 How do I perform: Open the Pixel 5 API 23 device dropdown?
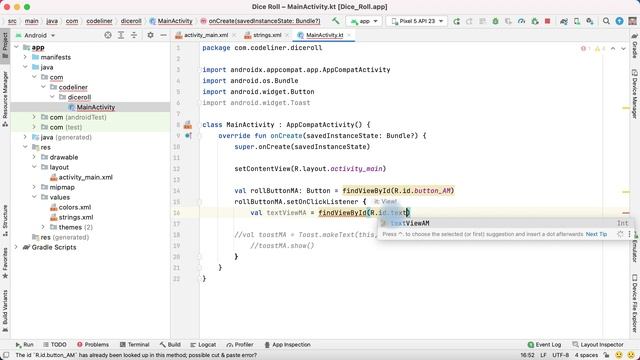(417, 21)
